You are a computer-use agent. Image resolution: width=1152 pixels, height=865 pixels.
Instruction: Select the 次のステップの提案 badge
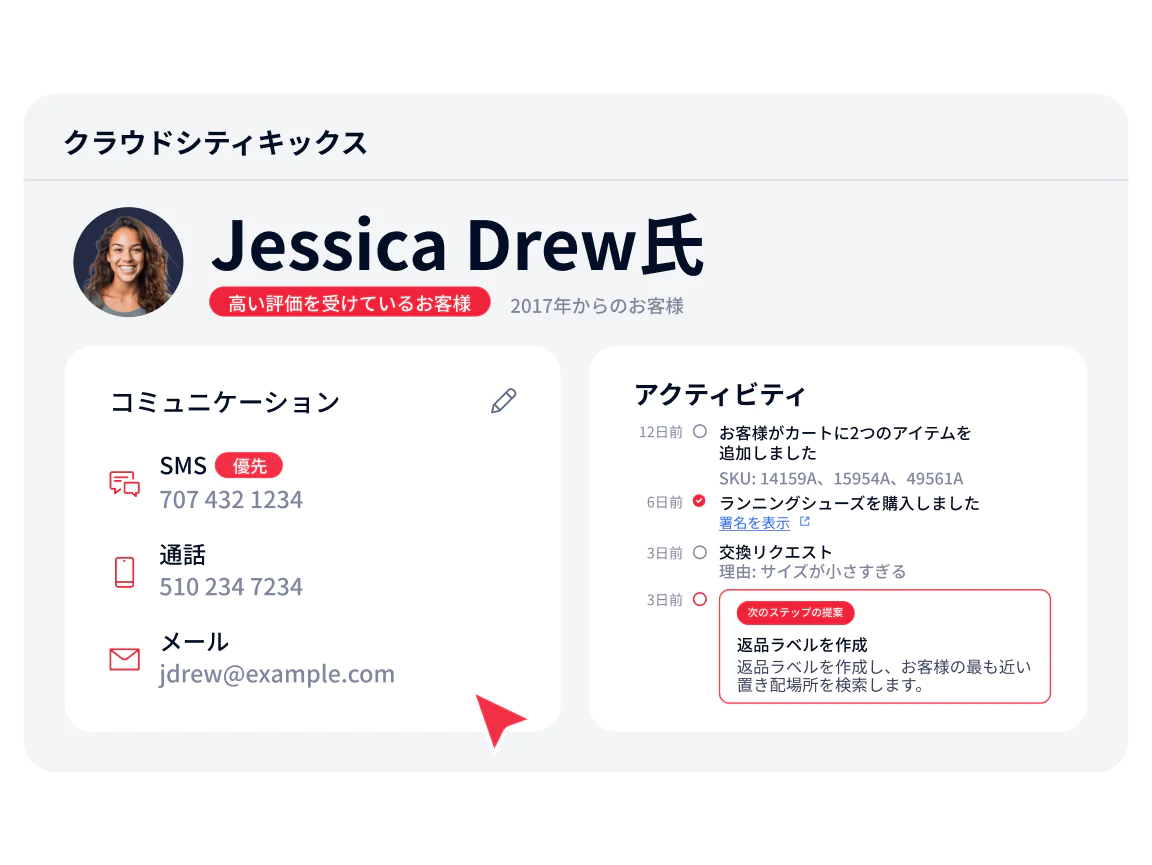point(795,613)
